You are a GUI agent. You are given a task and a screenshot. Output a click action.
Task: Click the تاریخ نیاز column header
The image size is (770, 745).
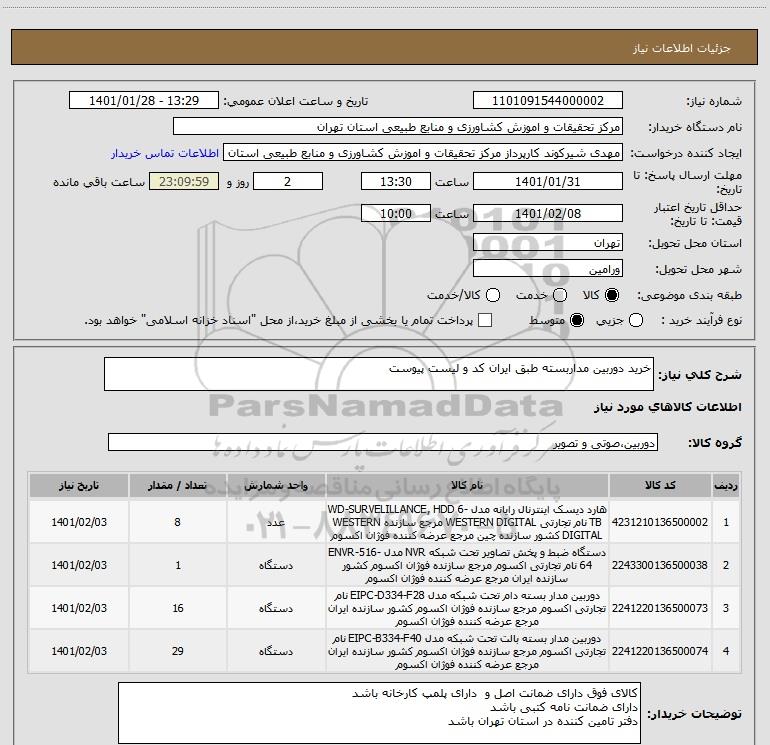point(79,486)
